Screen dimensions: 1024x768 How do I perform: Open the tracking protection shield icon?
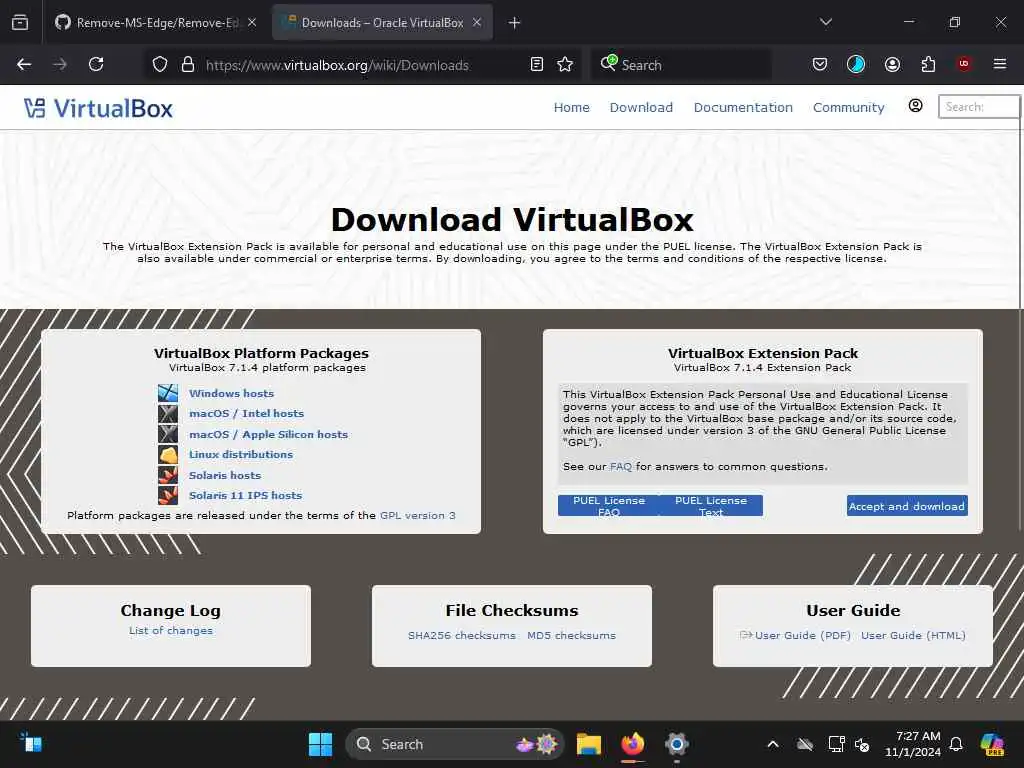tap(160, 64)
